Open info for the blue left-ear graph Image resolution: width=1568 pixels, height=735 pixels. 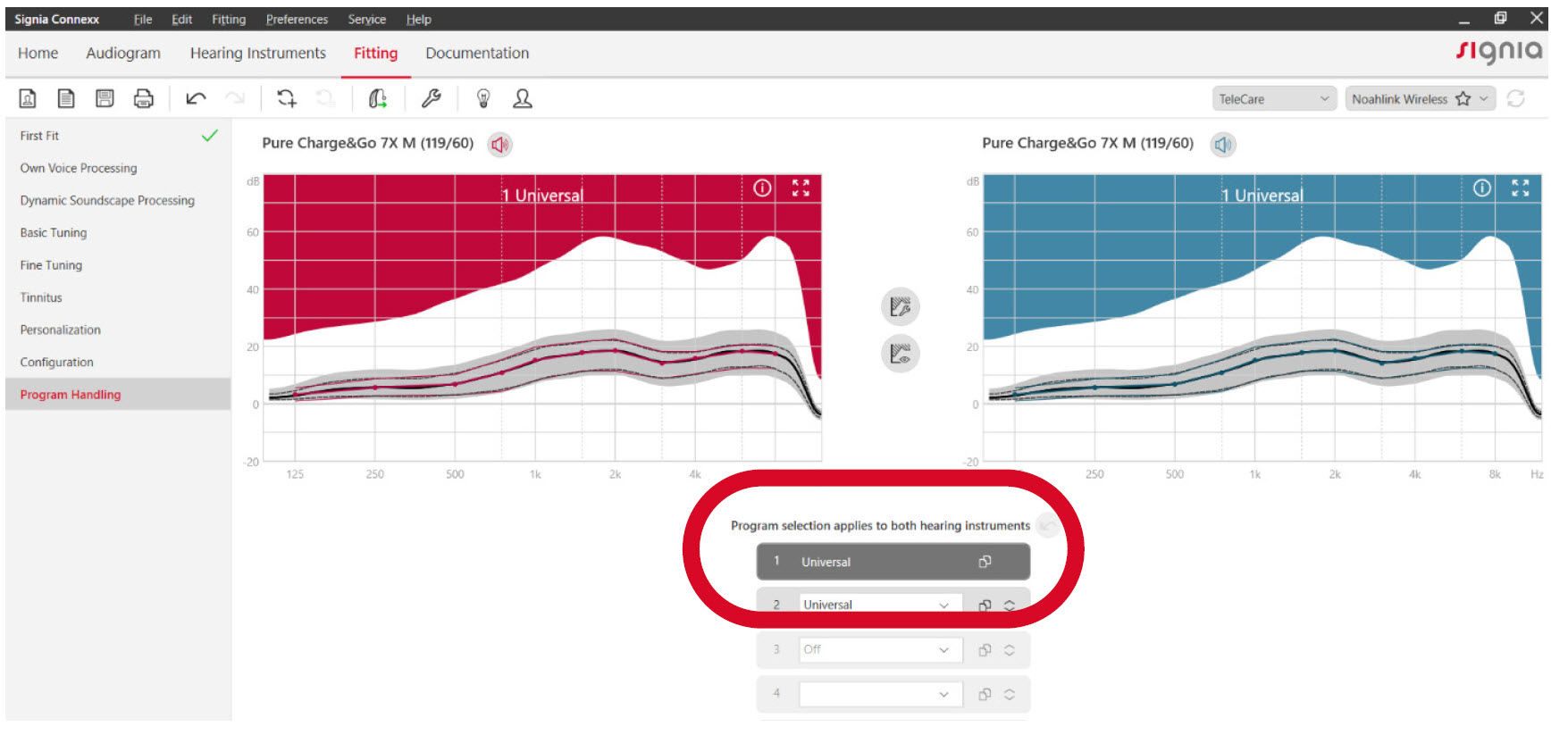[x=1482, y=188]
